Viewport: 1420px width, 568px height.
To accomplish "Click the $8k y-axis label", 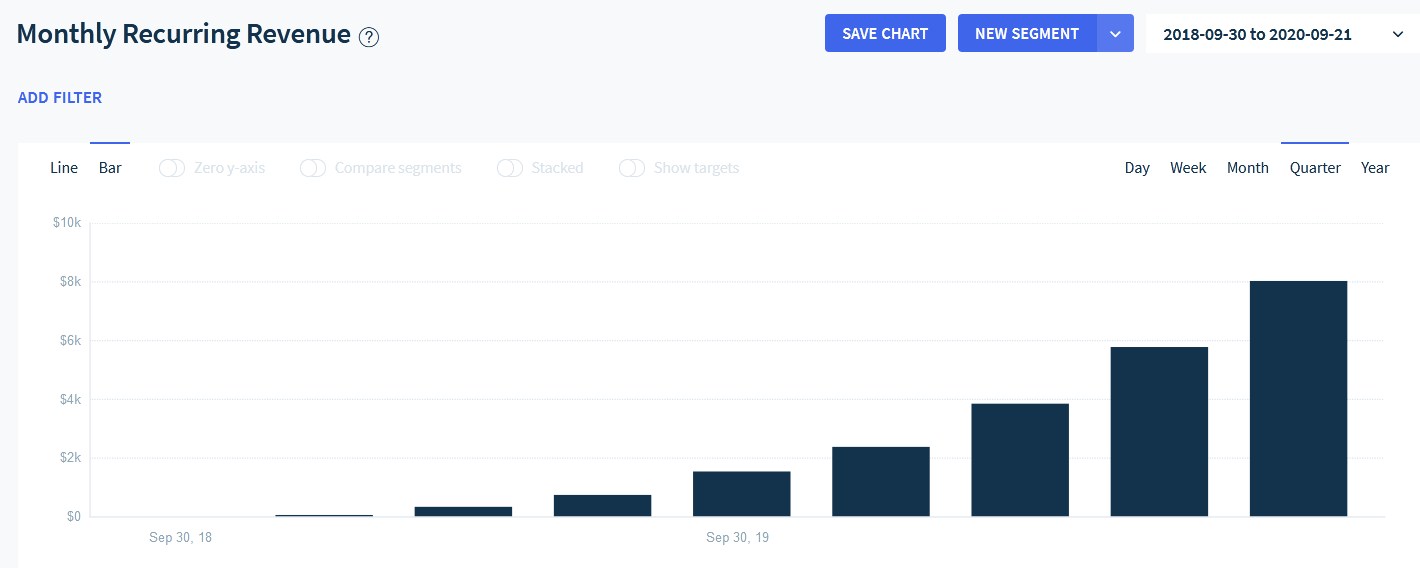I will pyautogui.click(x=70, y=282).
